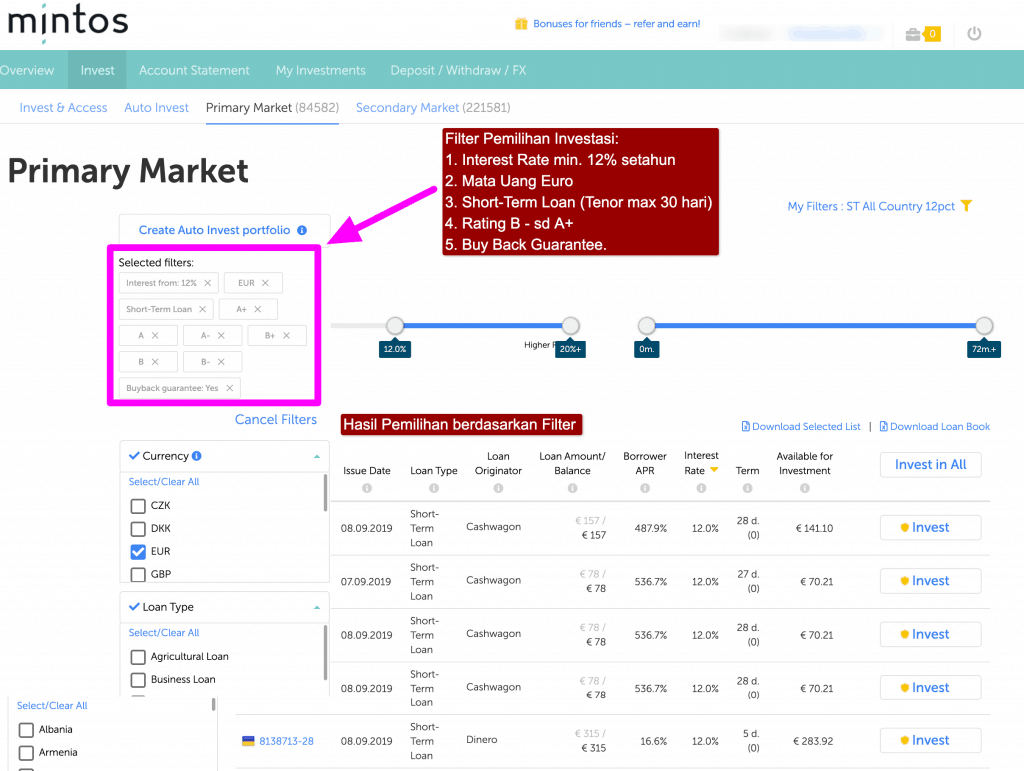Click the Cancel Filters link

click(x=275, y=419)
